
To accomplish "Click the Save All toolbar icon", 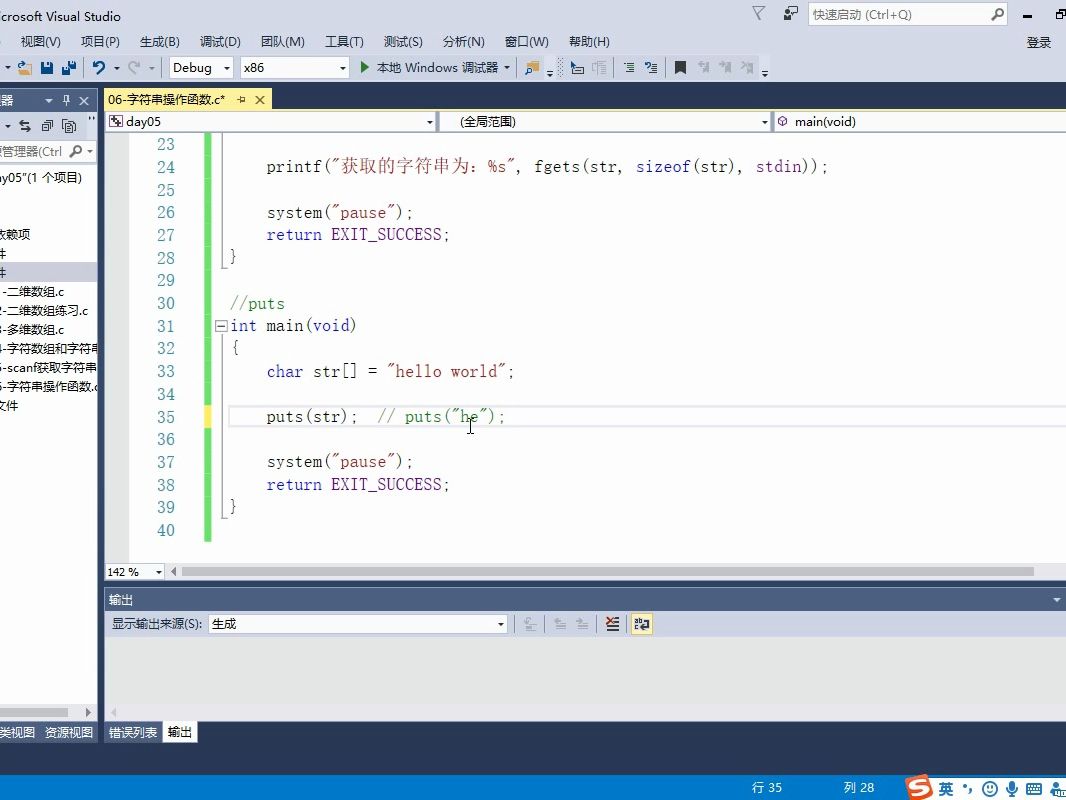I will coord(69,67).
